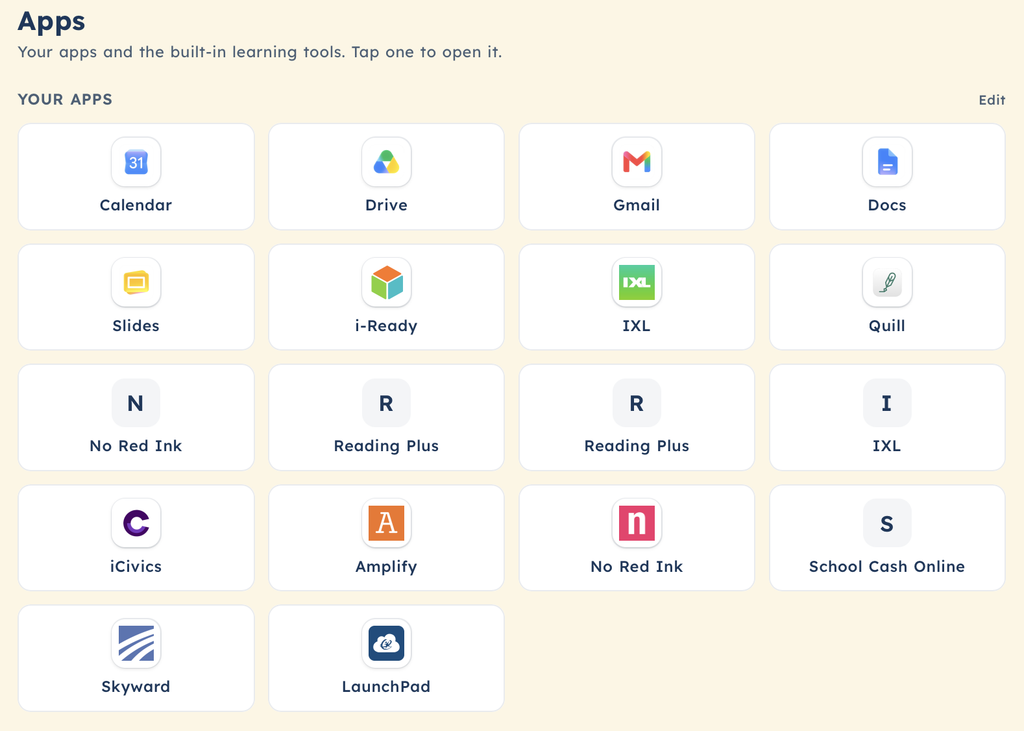Select the green IXL logo icon
Image resolution: width=1024 pixels, height=731 pixels.
point(637,282)
